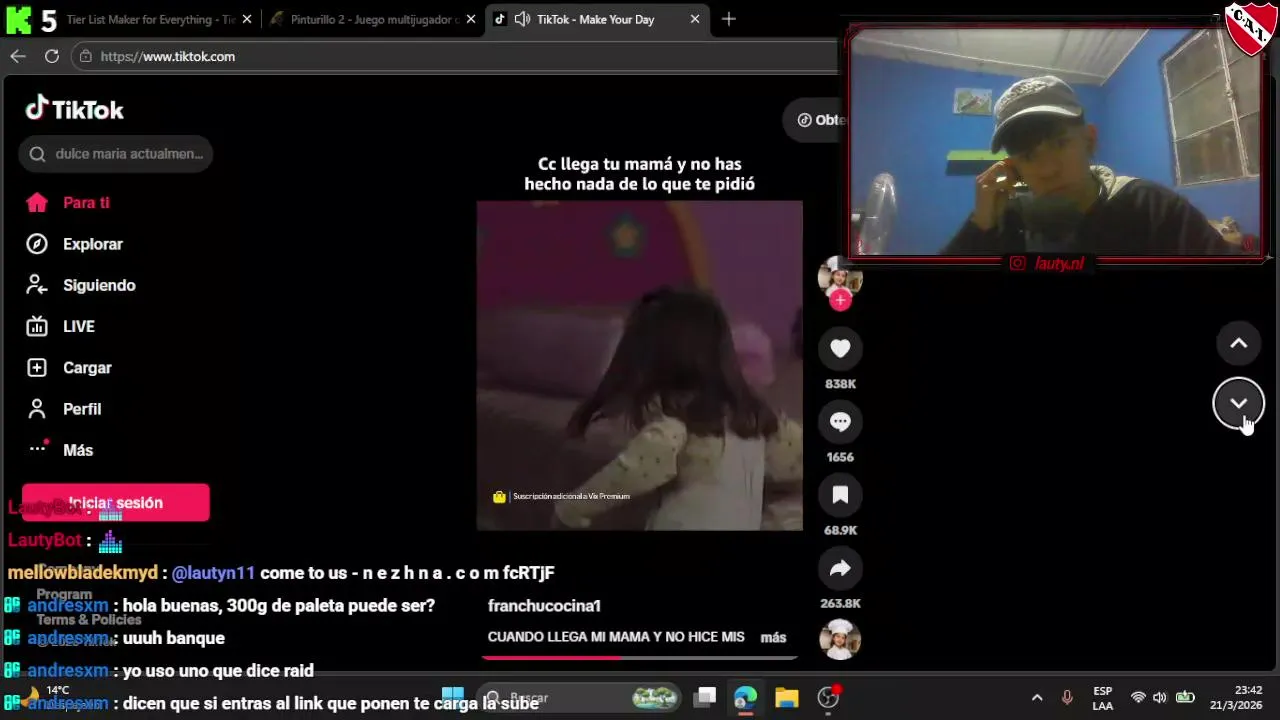Close the Tier List Maker tab
1280x720 pixels.
(x=247, y=19)
